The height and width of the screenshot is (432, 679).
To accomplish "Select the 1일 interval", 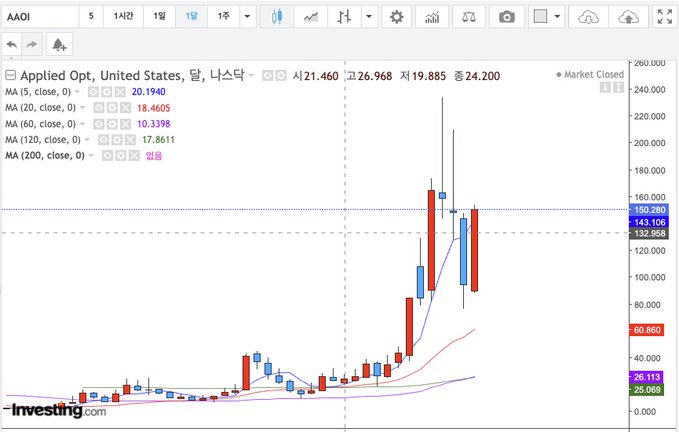I will pyautogui.click(x=159, y=16).
